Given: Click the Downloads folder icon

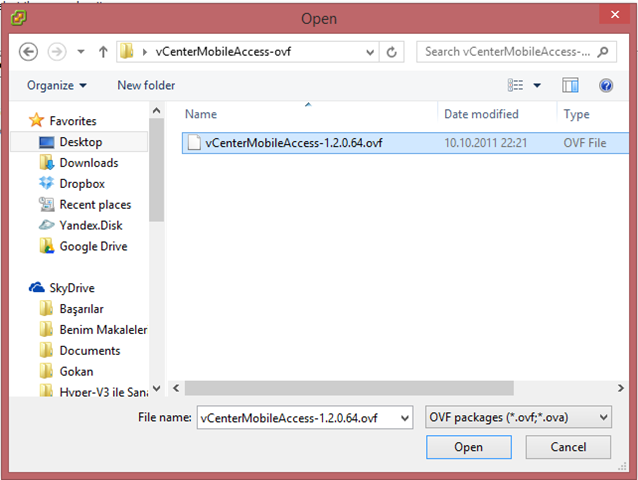Looking at the screenshot, I should [x=46, y=163].
